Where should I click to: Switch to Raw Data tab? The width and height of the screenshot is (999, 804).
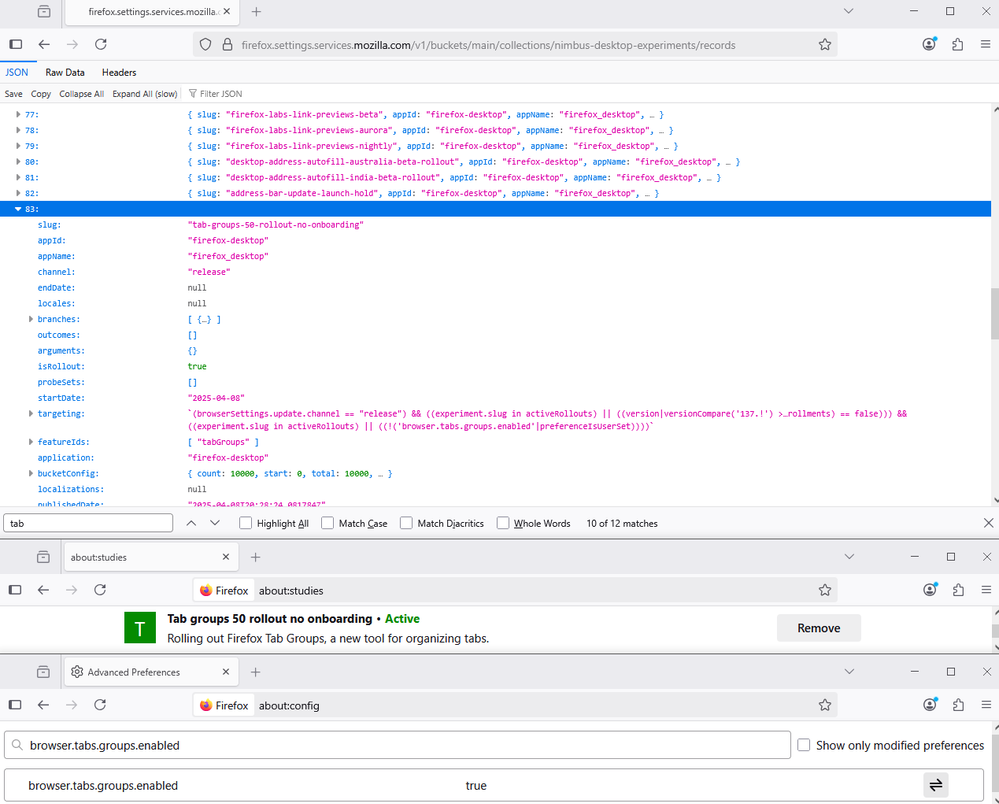pos(65,72)
